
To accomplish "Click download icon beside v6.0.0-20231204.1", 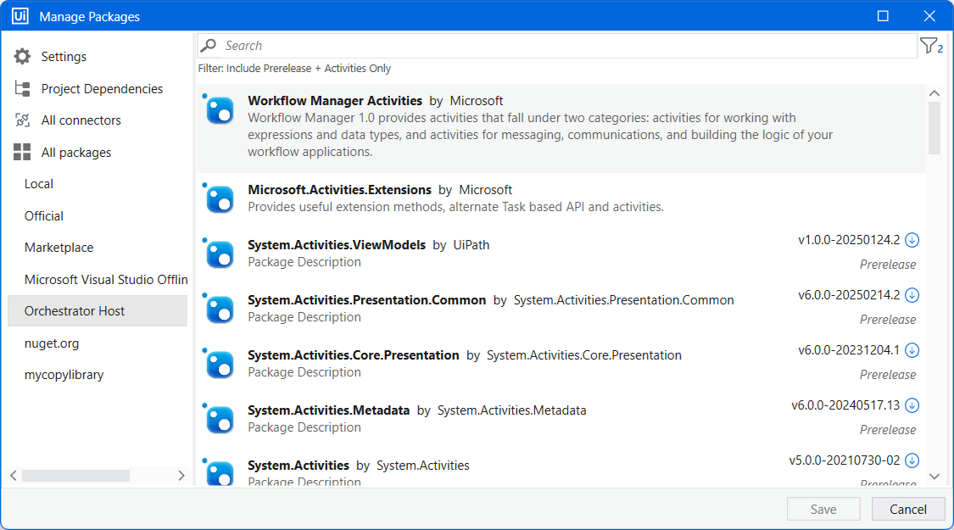I will coord(911,350).
